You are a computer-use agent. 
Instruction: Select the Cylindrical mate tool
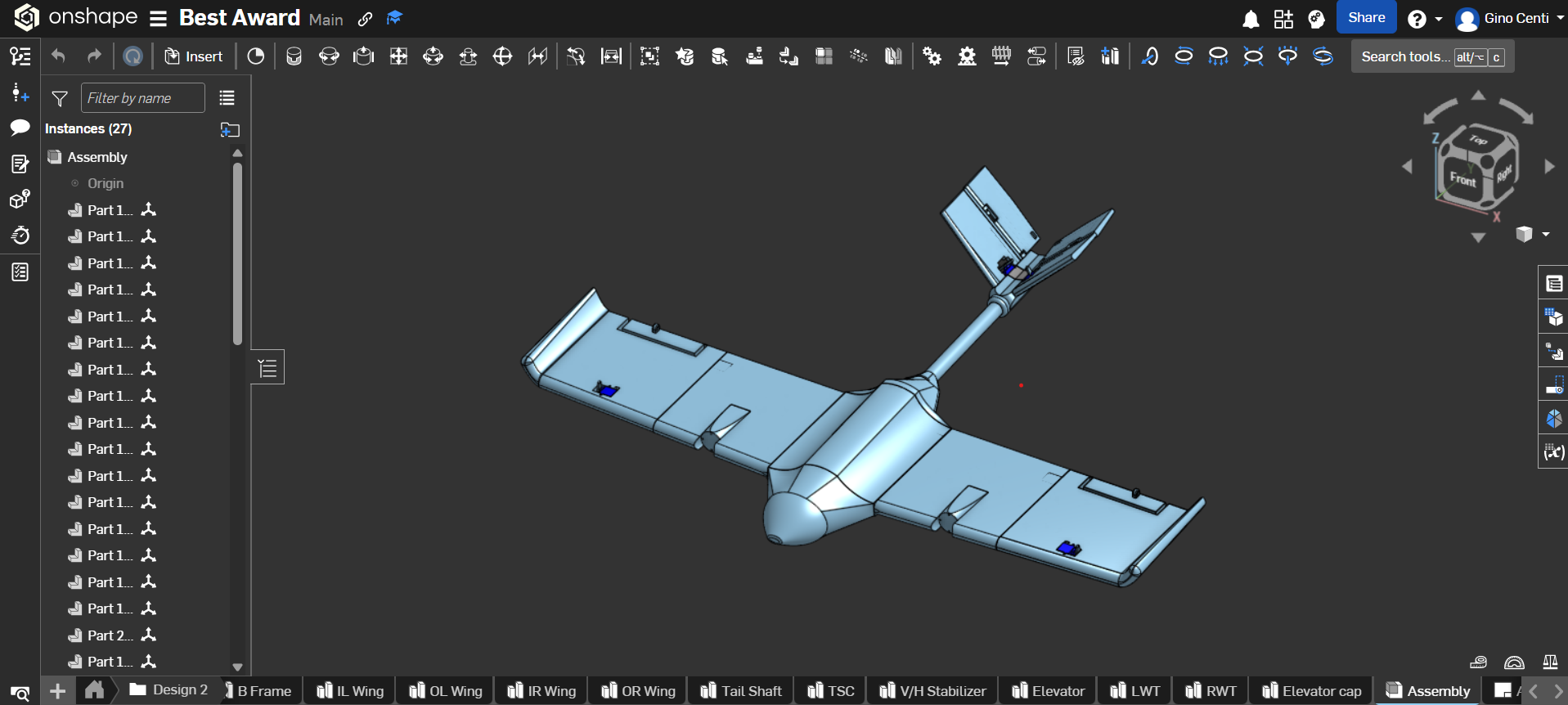tap(433, 56)
